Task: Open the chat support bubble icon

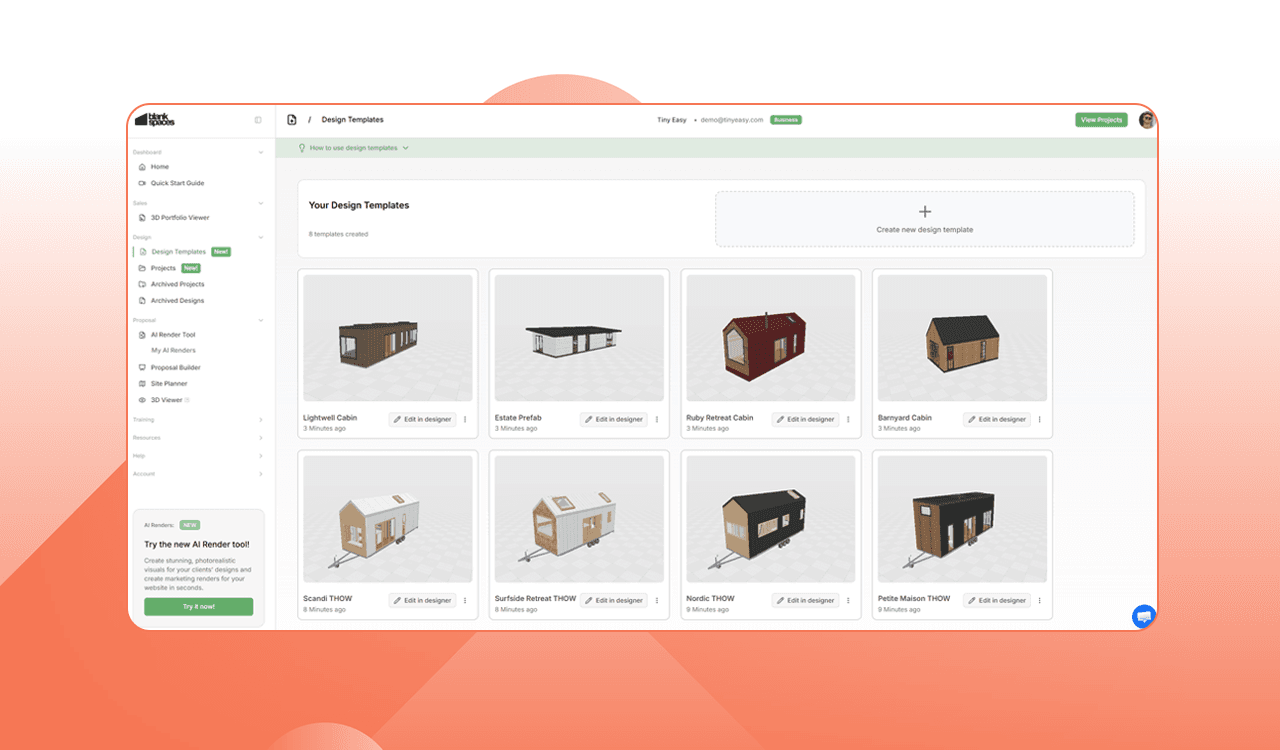Action: pos(1144,616)
